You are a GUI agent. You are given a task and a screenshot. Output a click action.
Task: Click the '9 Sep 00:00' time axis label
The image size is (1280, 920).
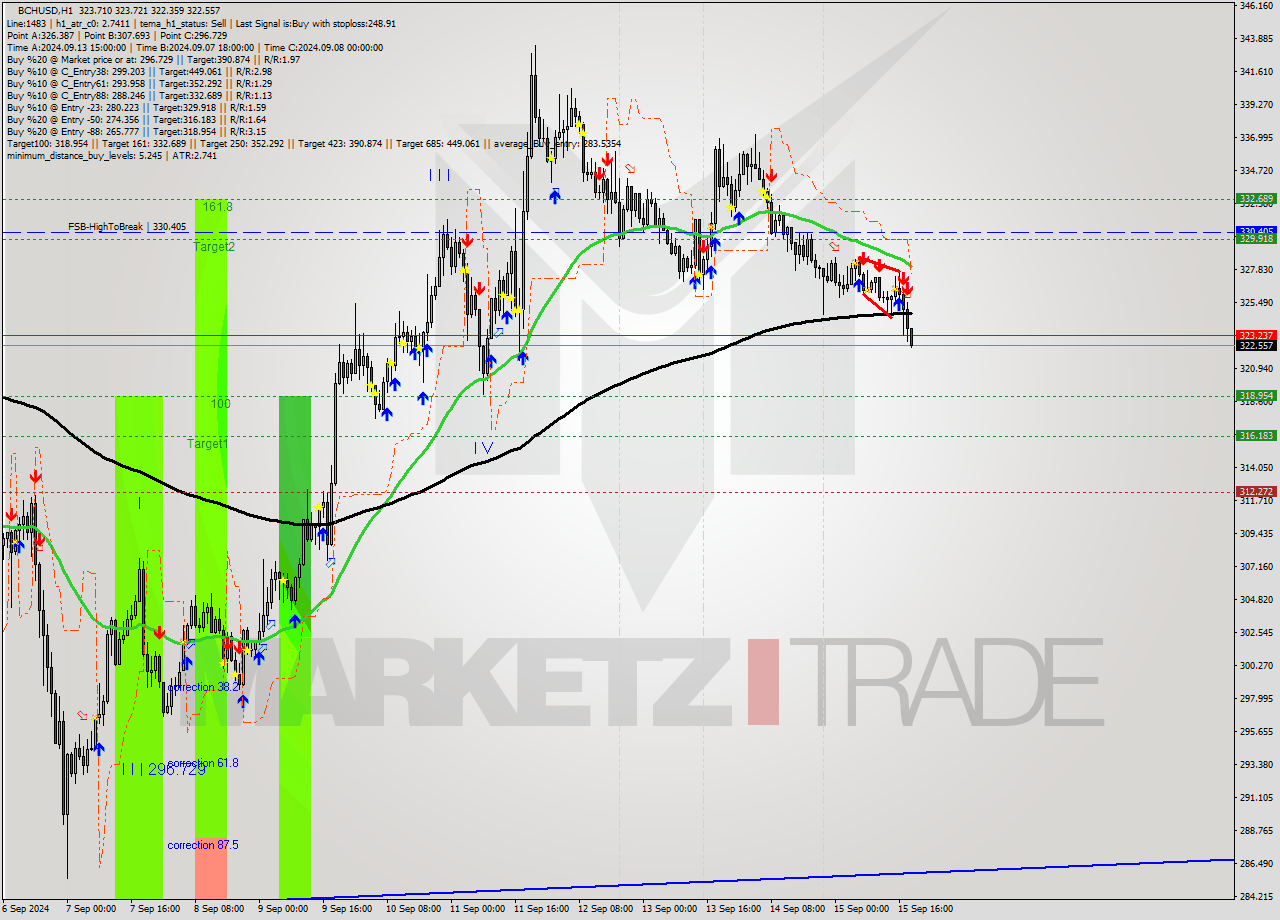[x=283, y=909]
